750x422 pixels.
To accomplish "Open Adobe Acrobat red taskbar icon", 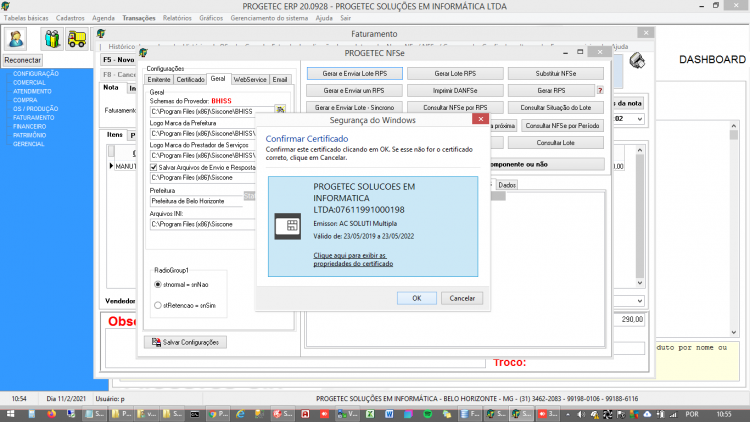I will coord(305,414).
